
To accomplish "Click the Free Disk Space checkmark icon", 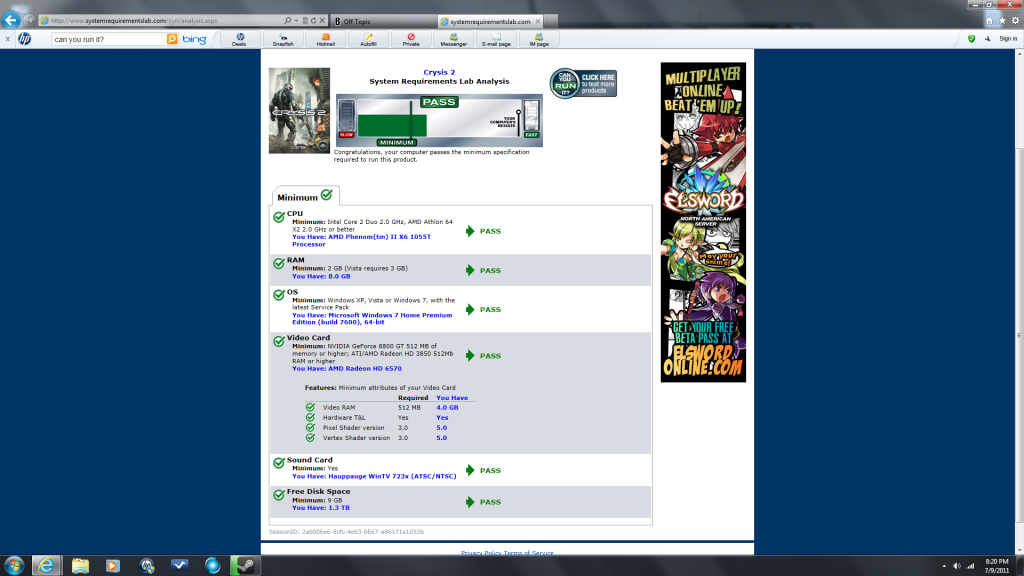I will (279, 494).
